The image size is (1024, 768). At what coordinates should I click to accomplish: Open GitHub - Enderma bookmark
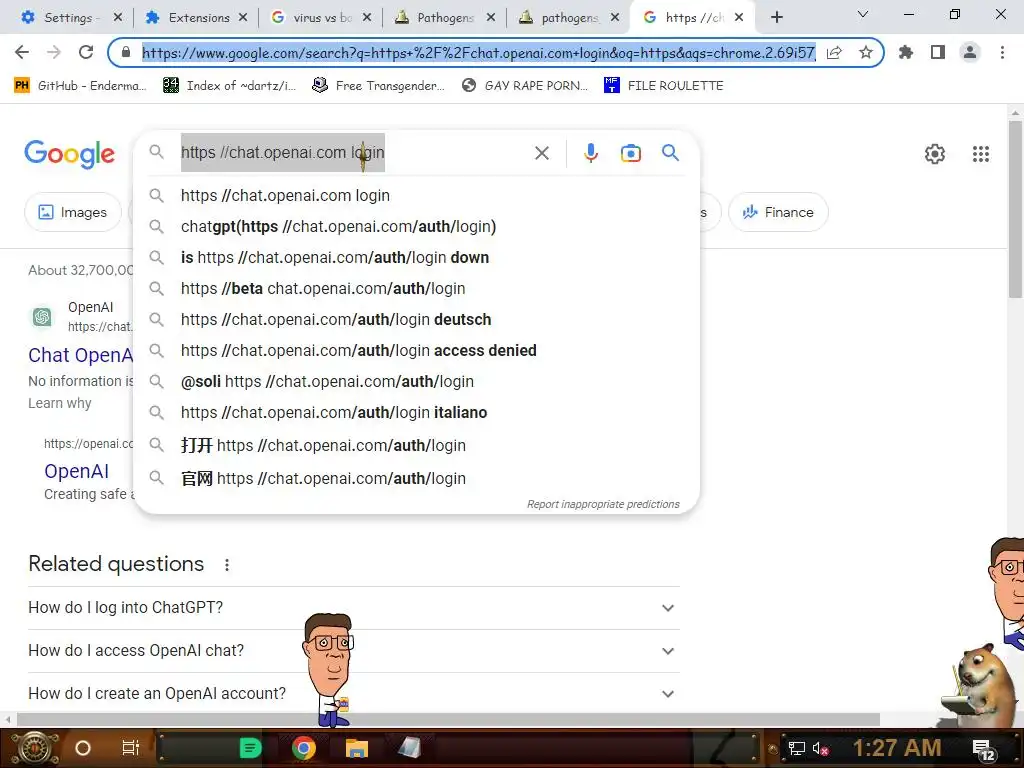[x=80, y=86]
